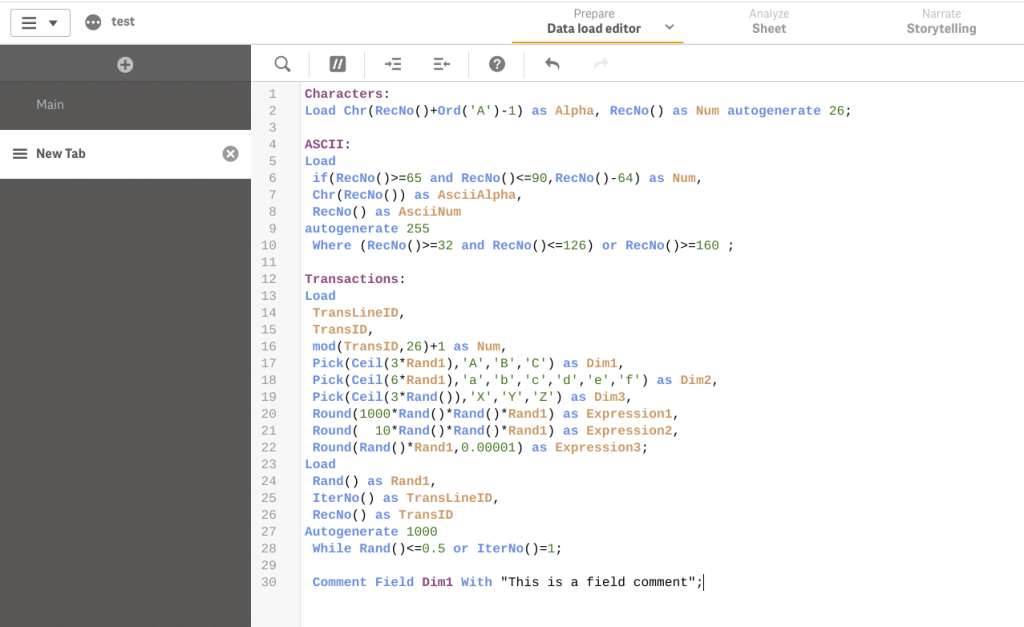
Task: Open script syntax help
Action: pos(497,64)
